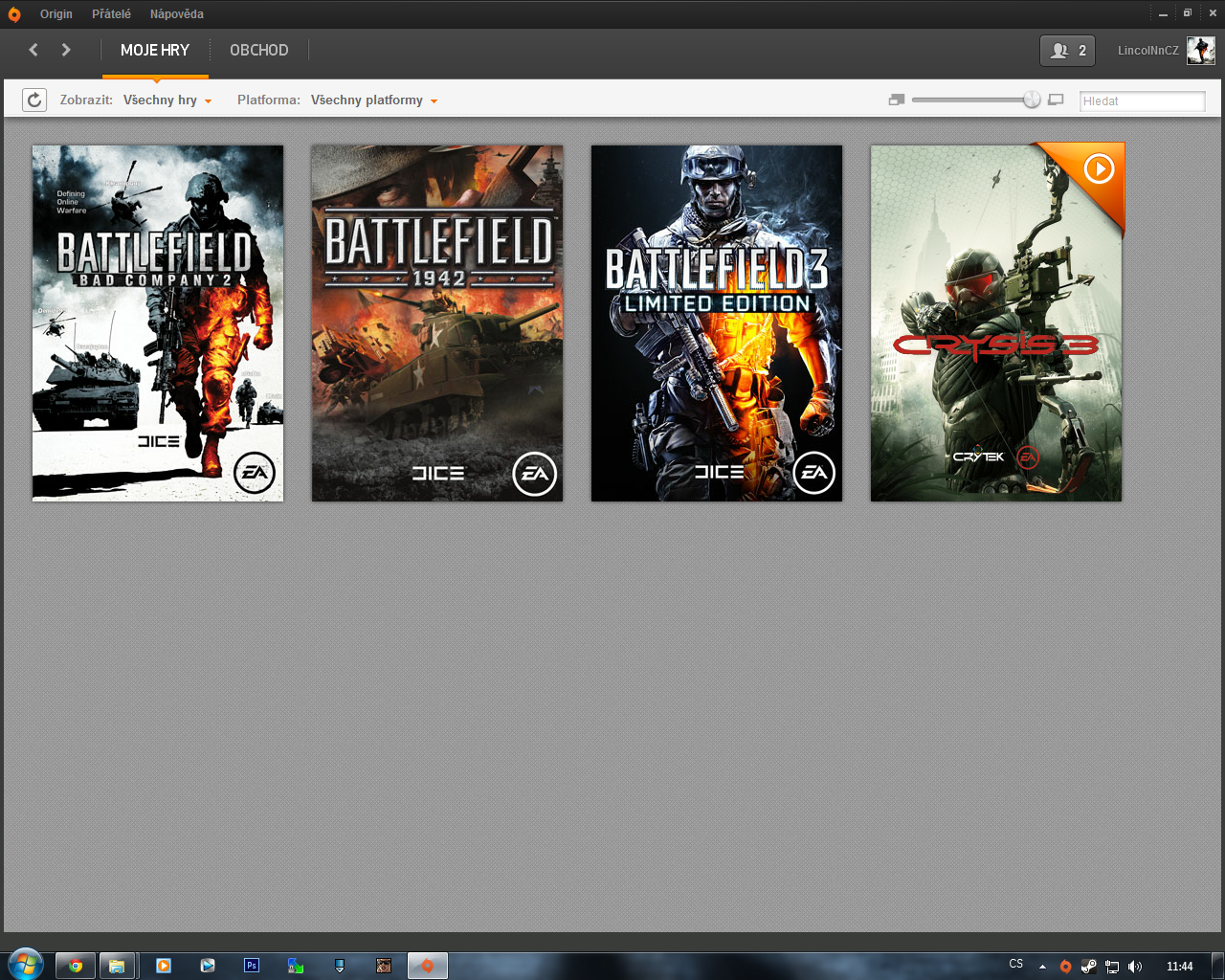Go back with the left arrow

coord(33,50)
